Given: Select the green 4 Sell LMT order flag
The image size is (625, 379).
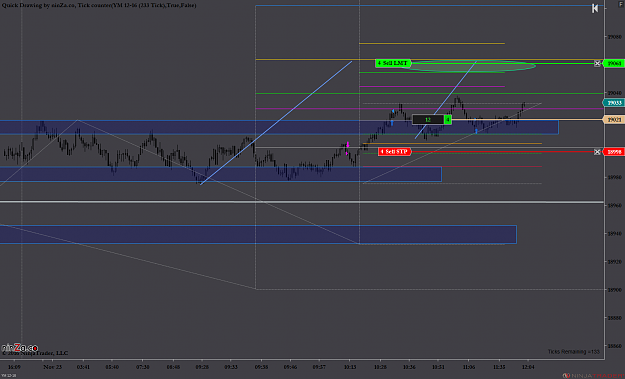Looking at the screenshot, I should [393, 63].
